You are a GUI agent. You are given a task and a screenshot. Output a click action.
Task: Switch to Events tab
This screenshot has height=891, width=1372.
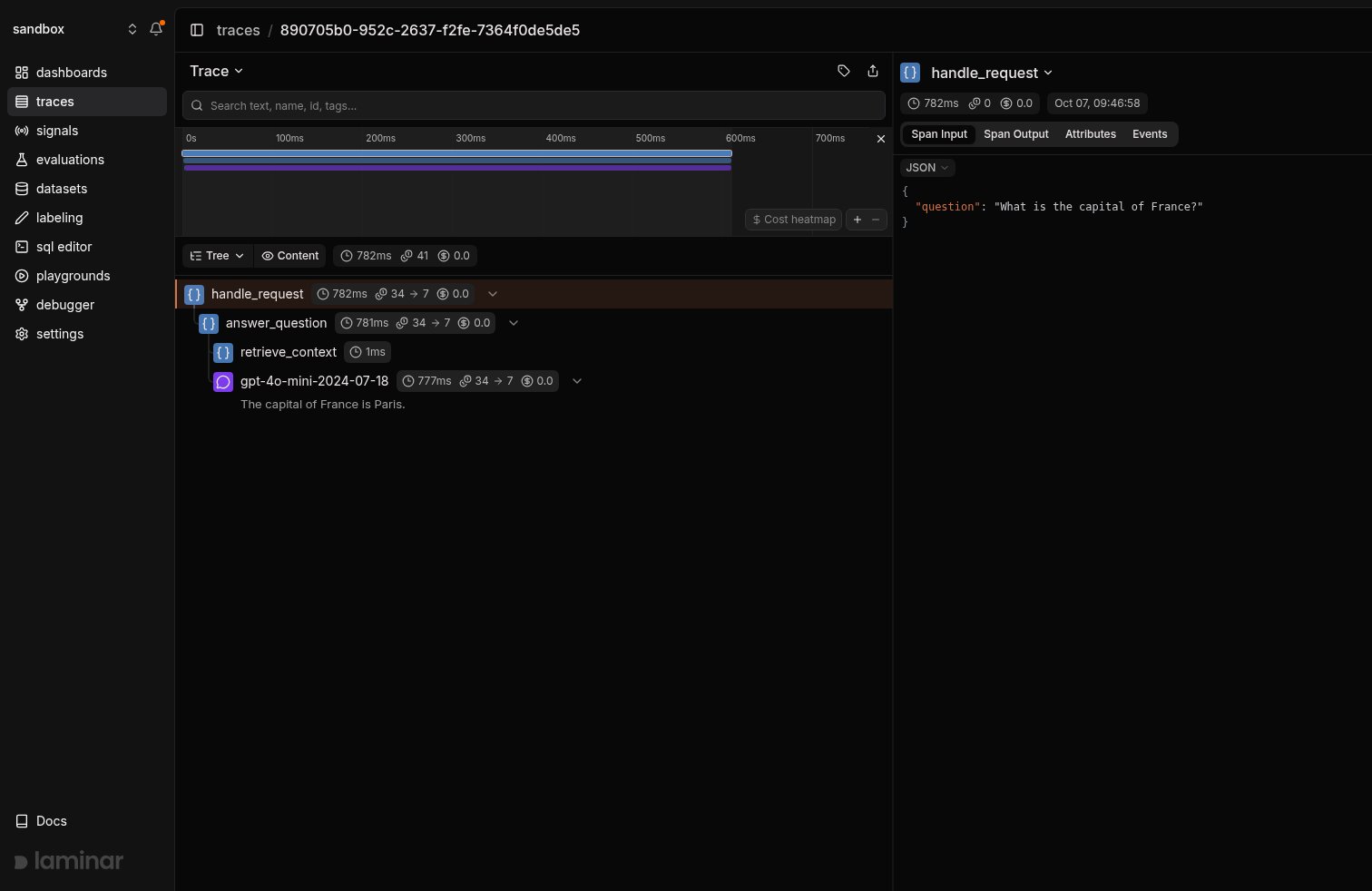tap(1150, 134)
